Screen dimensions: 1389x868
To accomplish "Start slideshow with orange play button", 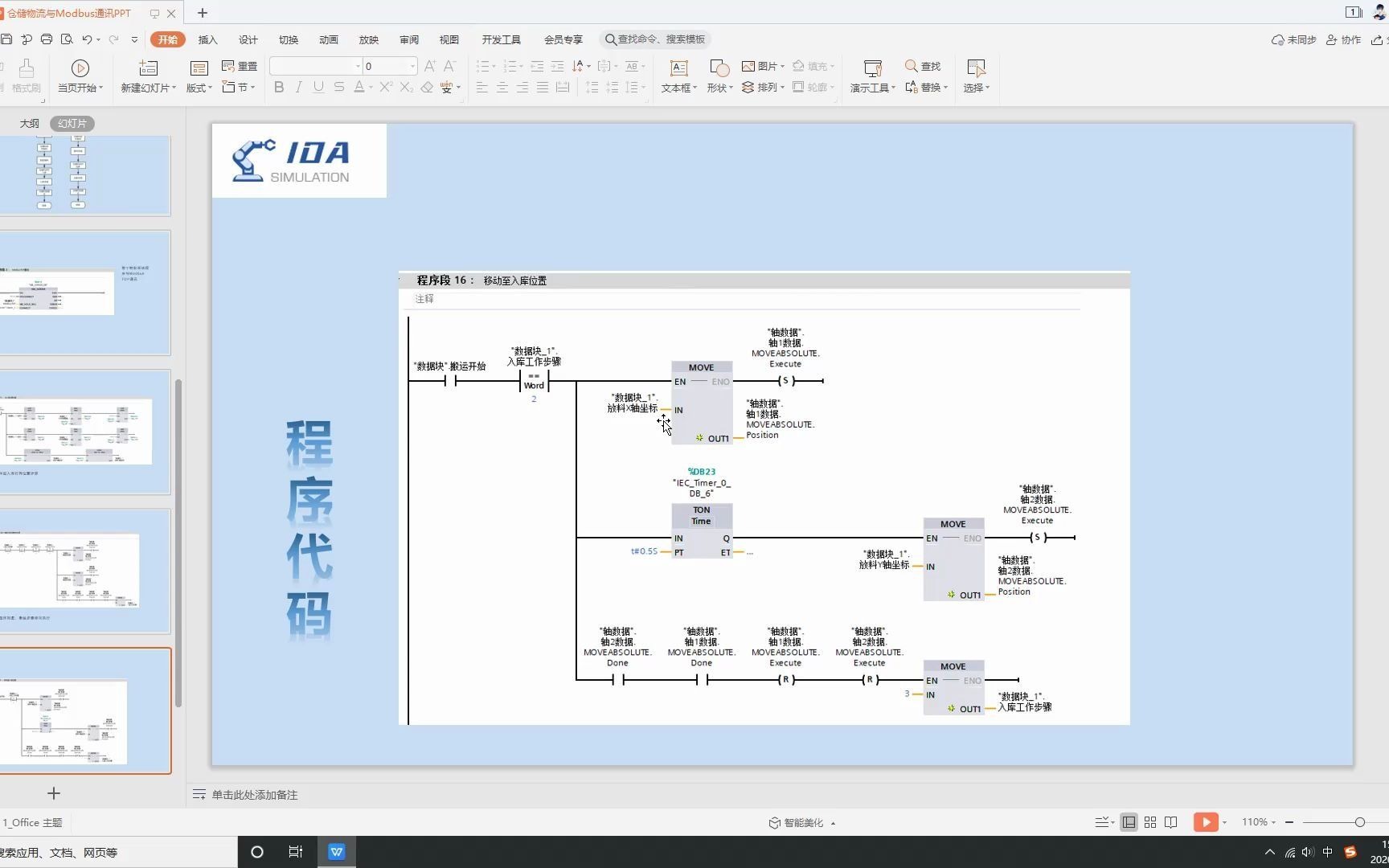I will (1206, 822).
